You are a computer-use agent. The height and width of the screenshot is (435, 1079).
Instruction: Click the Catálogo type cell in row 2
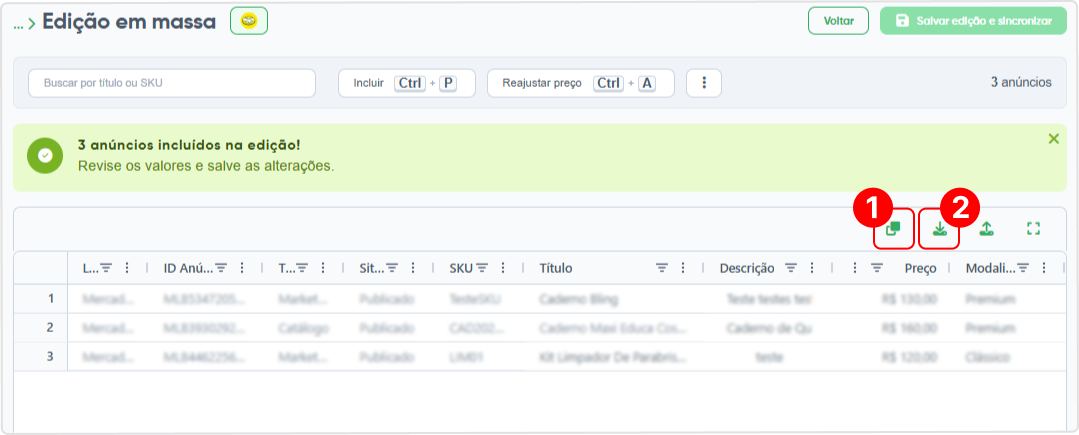coord(303,328)
